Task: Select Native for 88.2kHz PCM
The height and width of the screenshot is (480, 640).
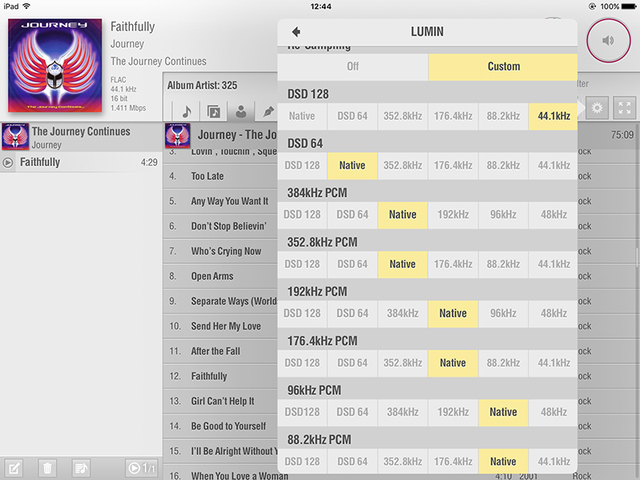Action: [x=503, y=462]
